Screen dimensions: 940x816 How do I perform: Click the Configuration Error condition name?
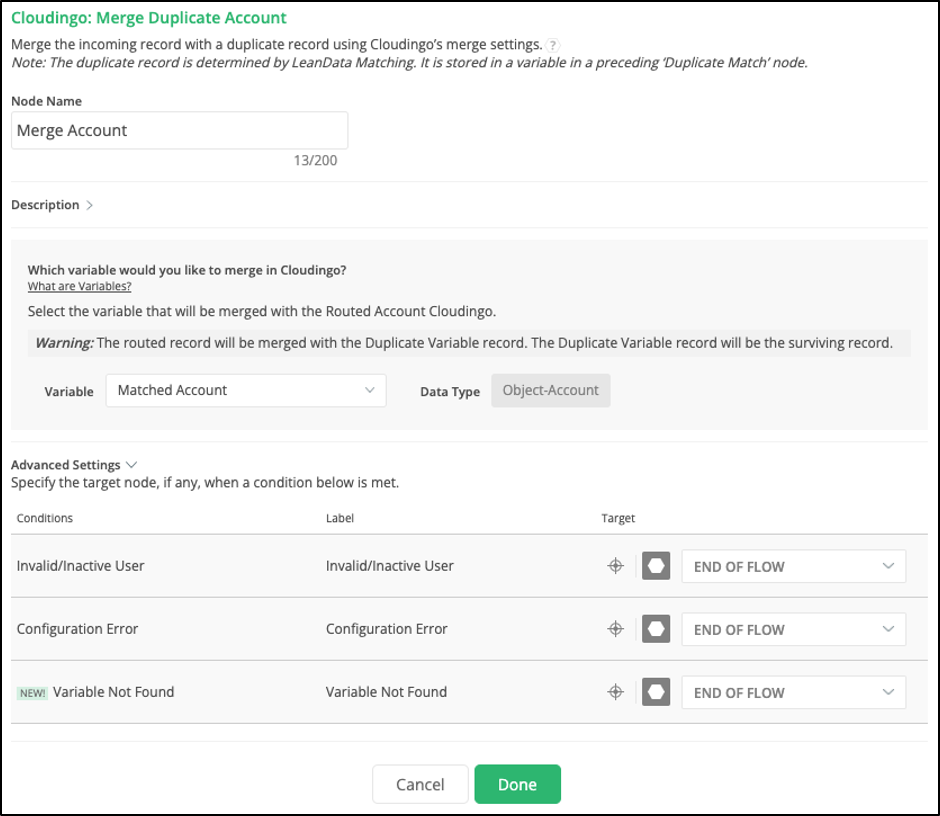[x=77, y=629]
